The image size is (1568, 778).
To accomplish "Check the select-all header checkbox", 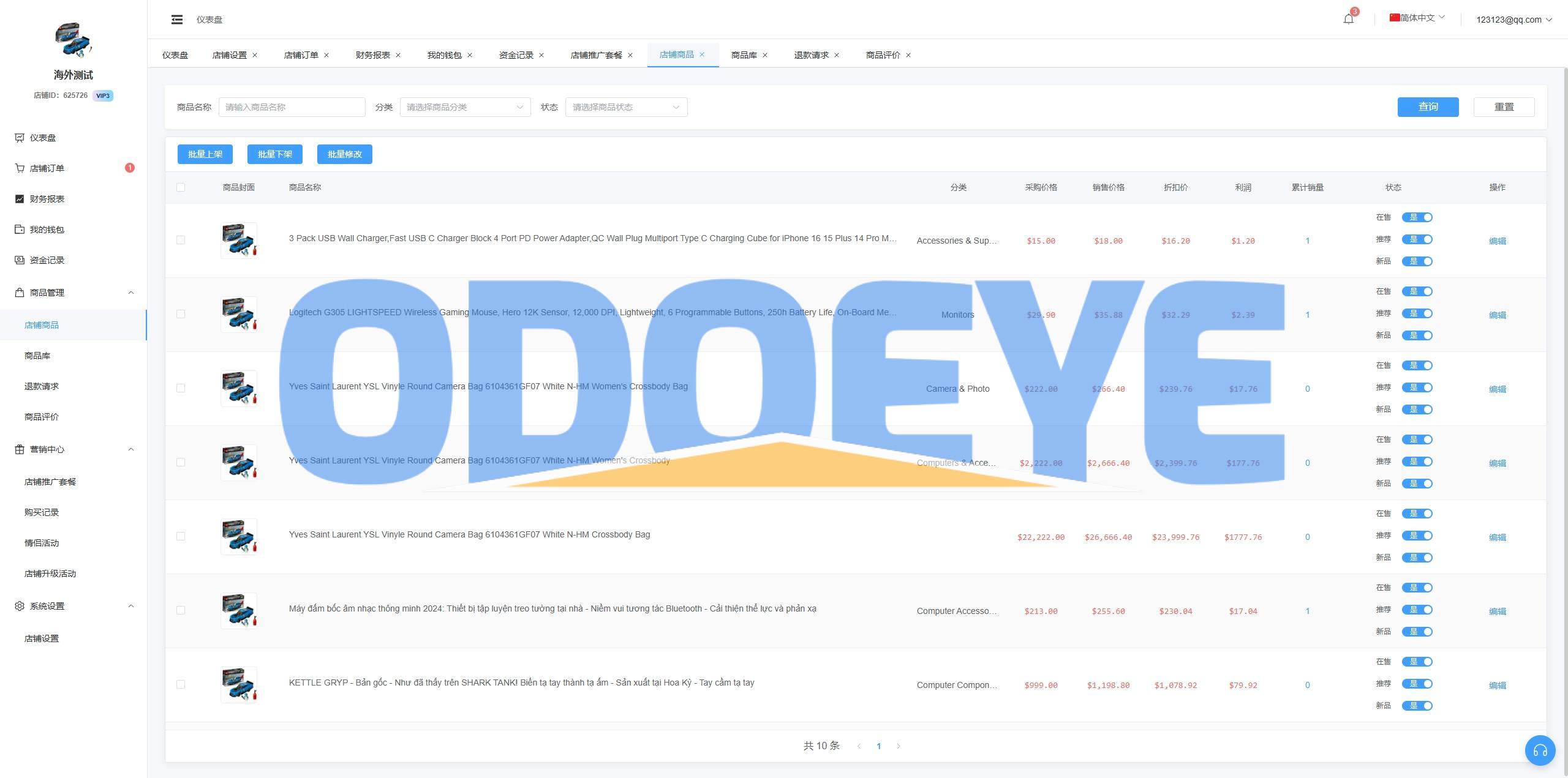I will (181, 187).
